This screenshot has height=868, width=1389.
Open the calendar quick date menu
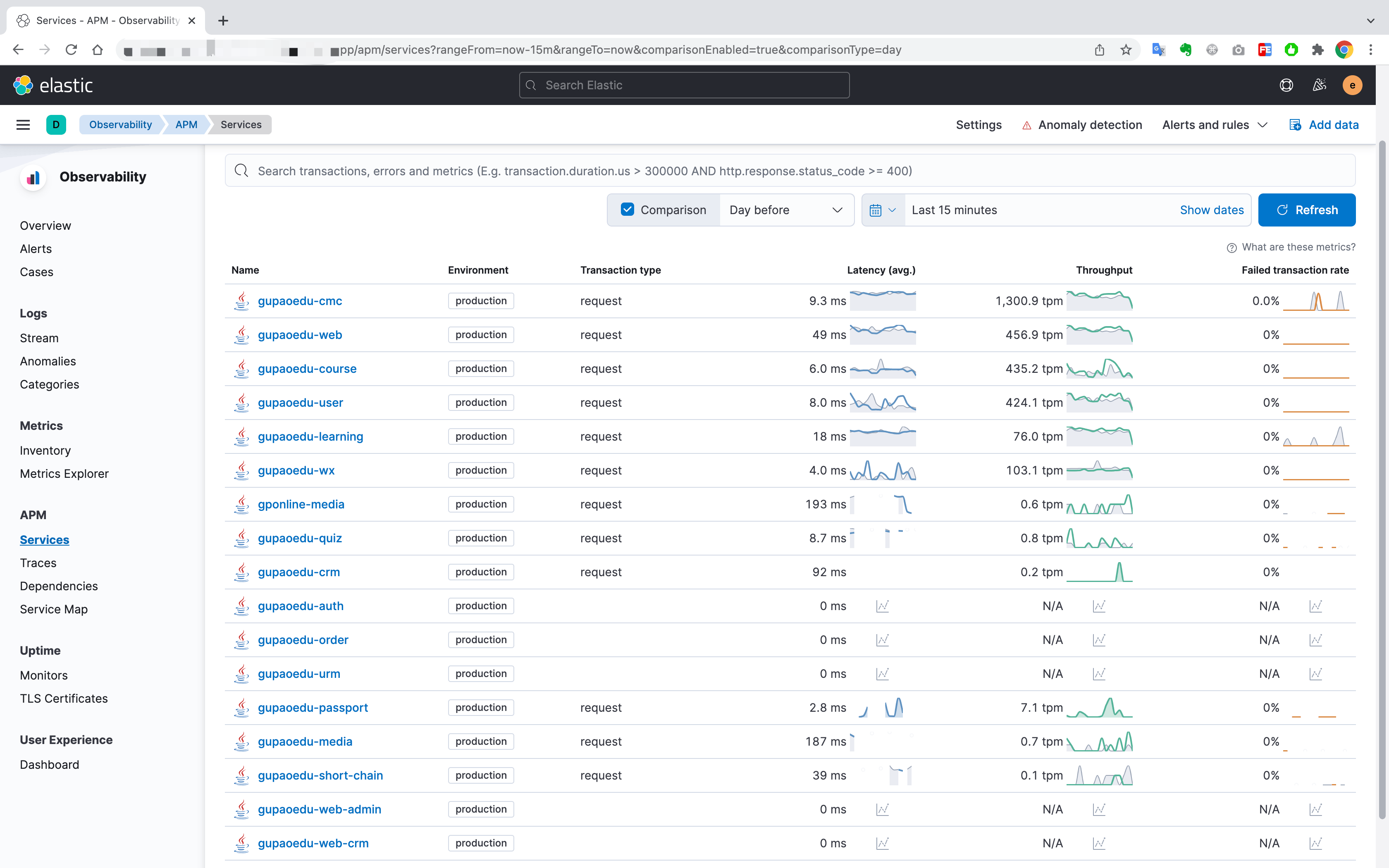[x=883, y=210]
